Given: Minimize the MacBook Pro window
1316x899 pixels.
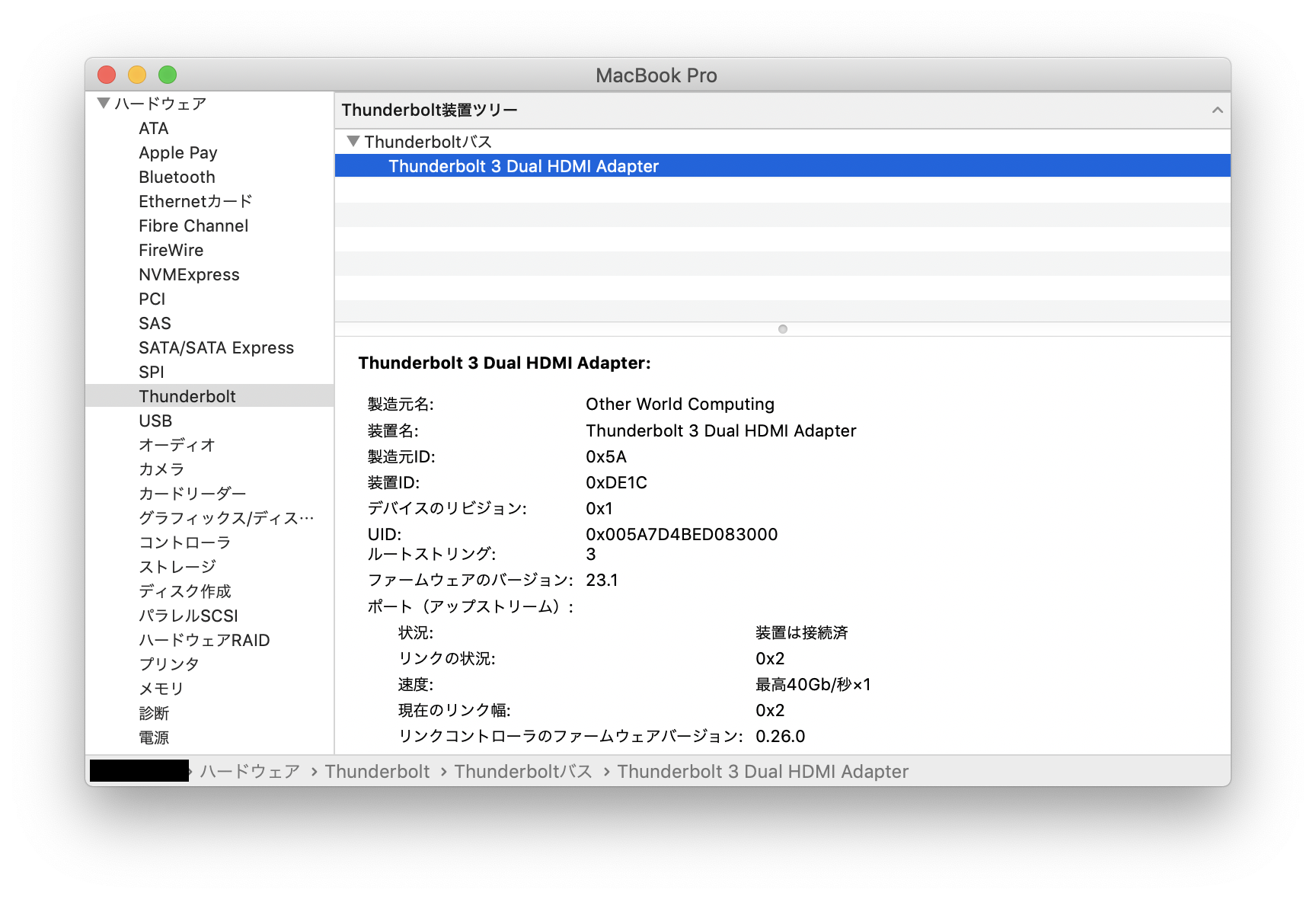Looking at the screenshot, I should [x=137, y=75].
